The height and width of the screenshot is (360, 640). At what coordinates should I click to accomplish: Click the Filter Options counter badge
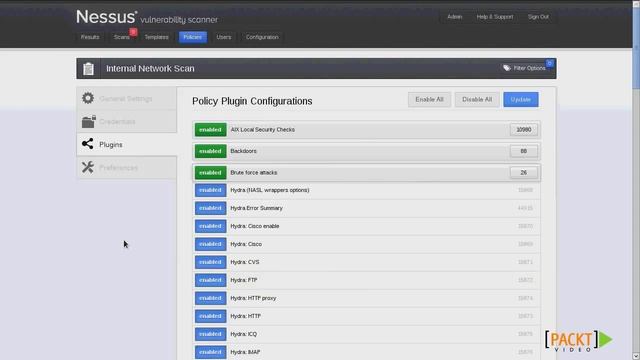549,63
